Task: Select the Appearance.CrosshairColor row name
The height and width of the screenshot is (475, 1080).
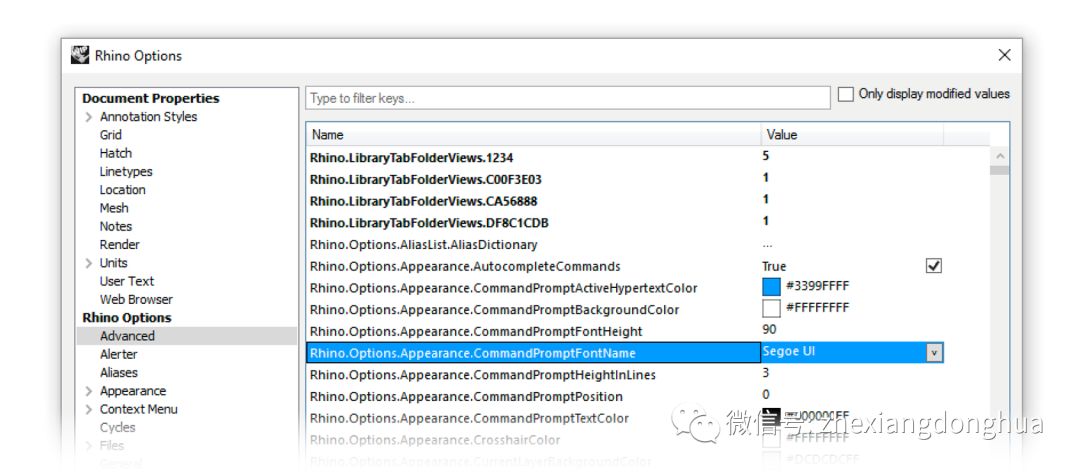Action: (435, 440)
